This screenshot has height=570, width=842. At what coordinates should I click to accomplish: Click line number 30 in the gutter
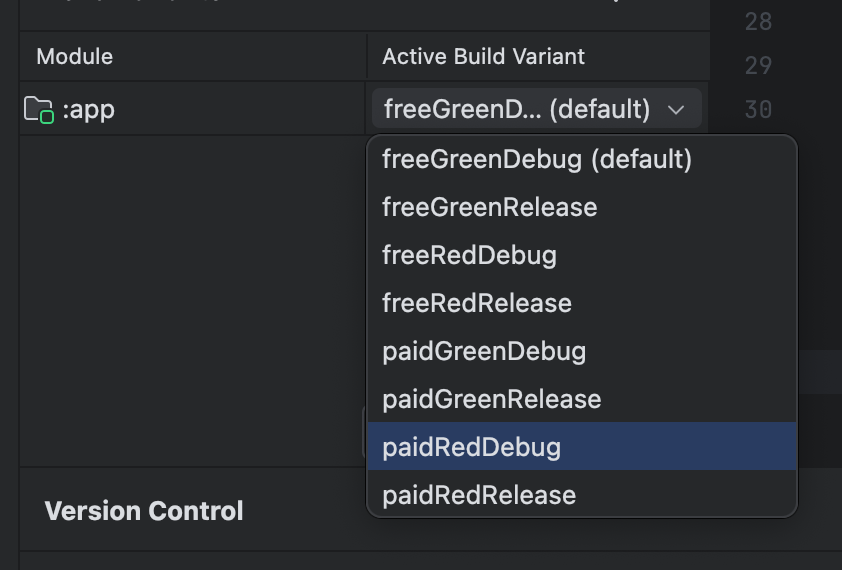(758, 109)
